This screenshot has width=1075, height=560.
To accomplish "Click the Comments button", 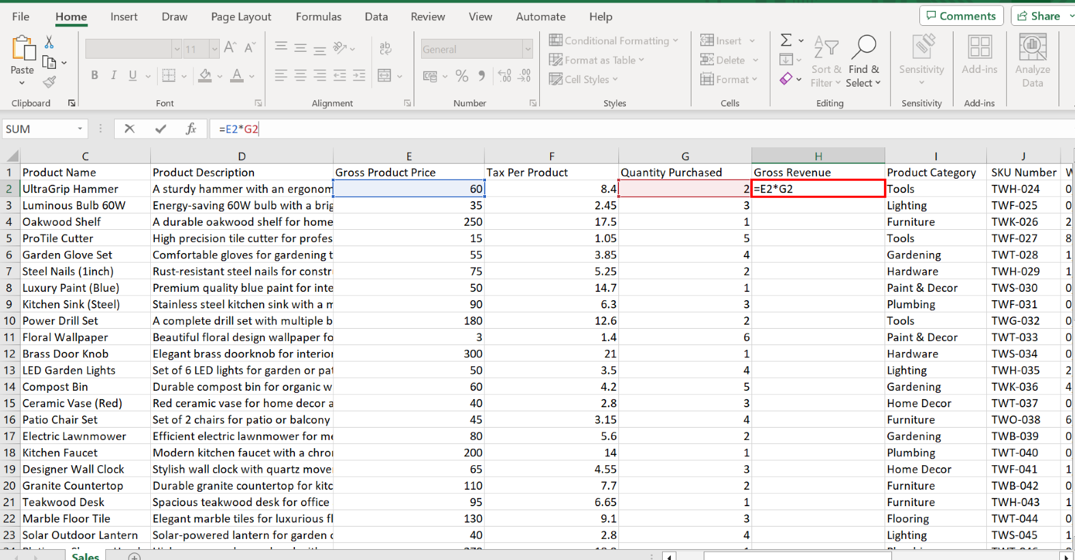I will tap(961, 16).
